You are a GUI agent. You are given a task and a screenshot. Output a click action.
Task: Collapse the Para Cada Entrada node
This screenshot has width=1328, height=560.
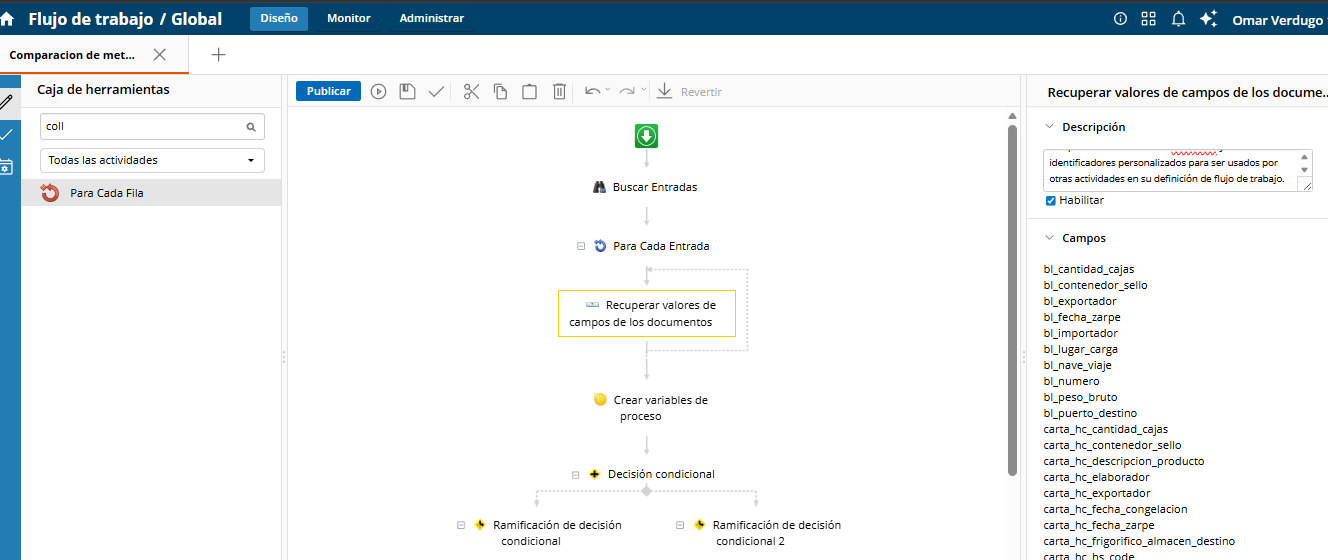[581, 246]
